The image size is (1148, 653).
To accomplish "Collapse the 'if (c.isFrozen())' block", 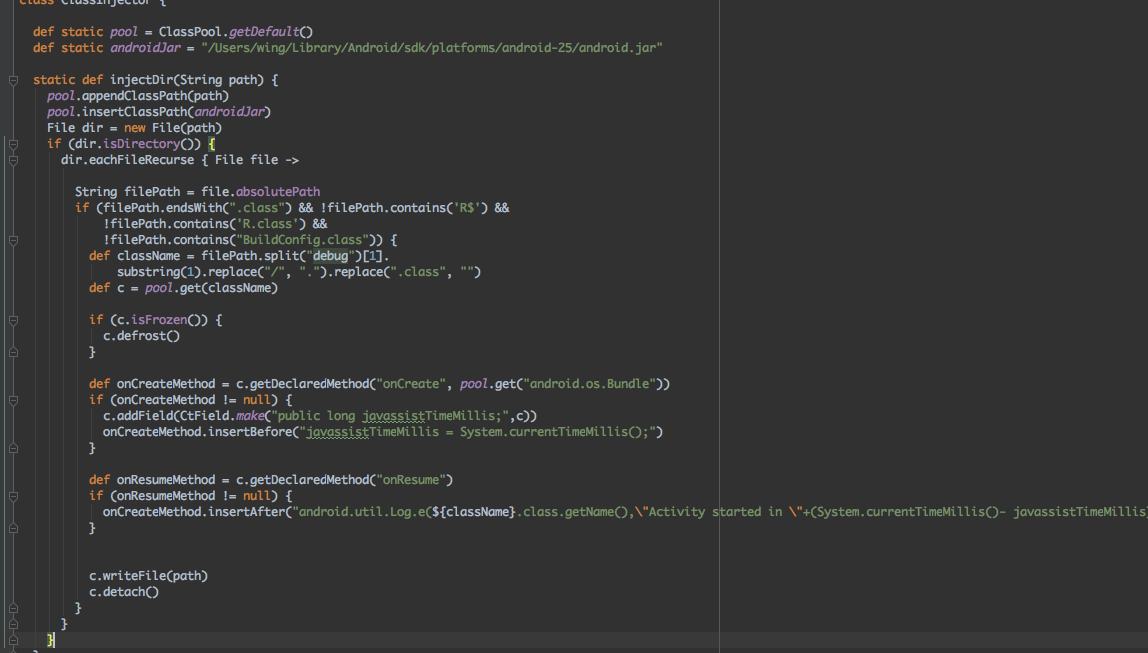I will [13, 320].
